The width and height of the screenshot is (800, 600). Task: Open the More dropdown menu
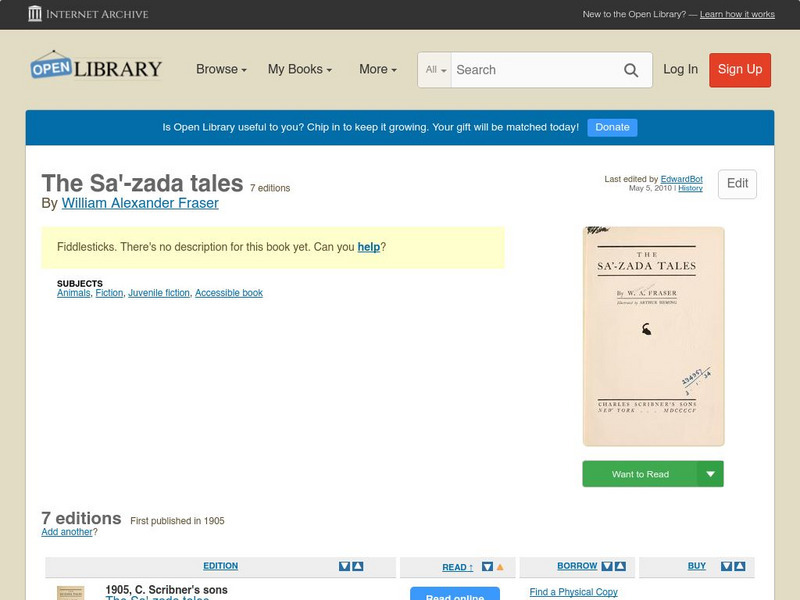pos(376,70)
